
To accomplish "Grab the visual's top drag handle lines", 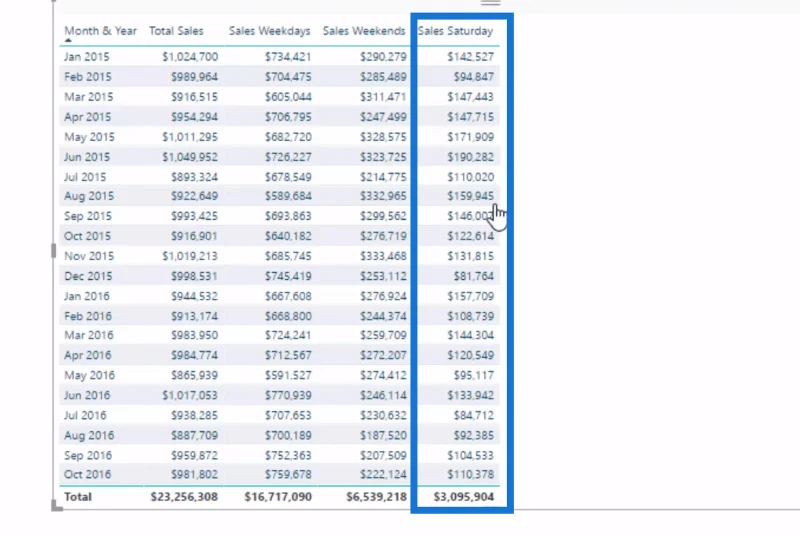I will pos(490,3).
